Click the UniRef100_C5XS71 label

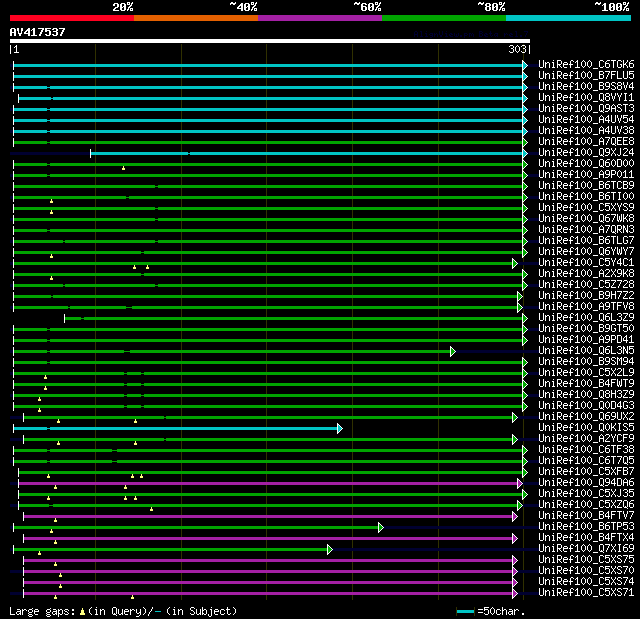[586, 593]
